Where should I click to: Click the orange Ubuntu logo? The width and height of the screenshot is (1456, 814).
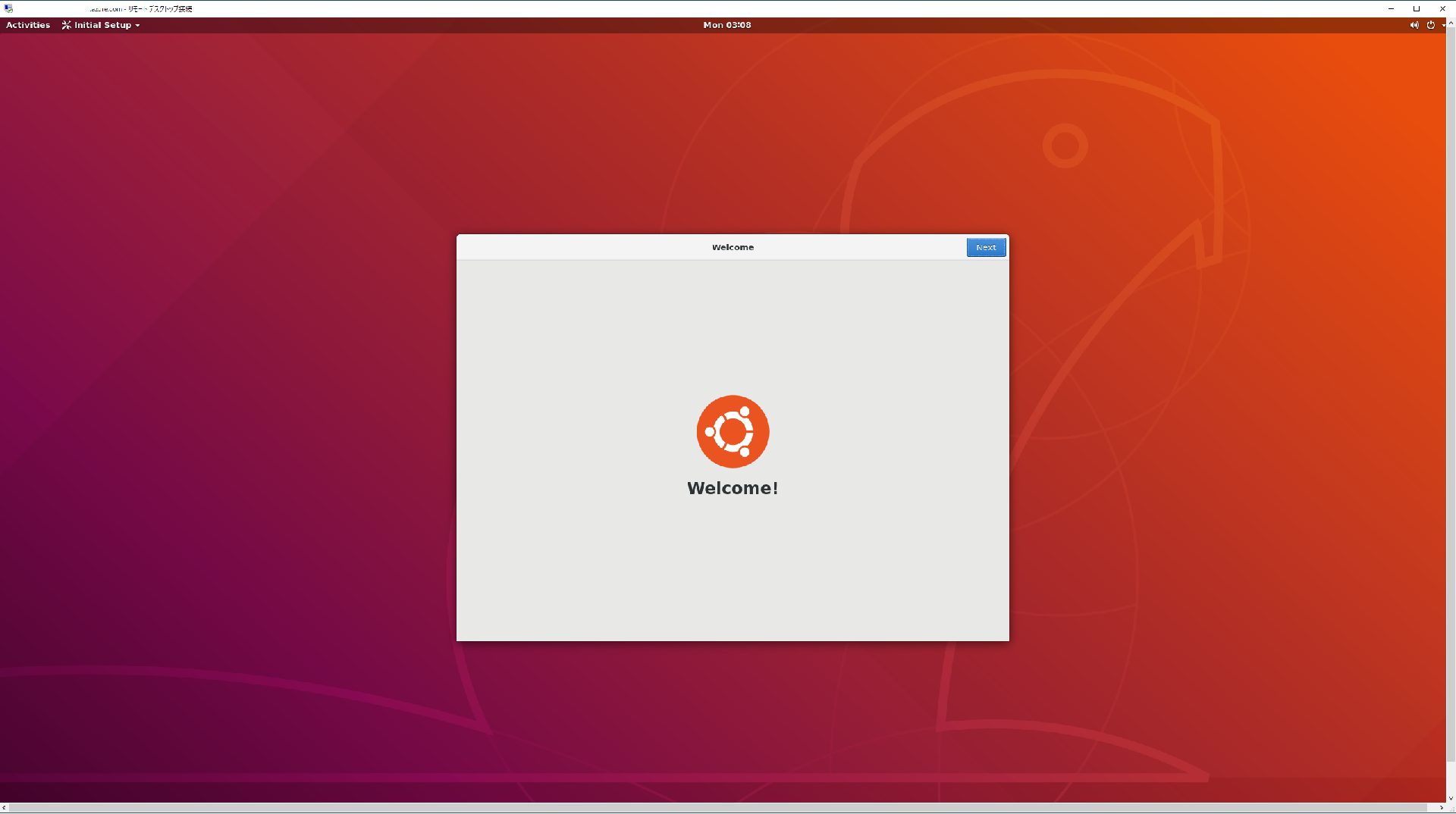733,431
